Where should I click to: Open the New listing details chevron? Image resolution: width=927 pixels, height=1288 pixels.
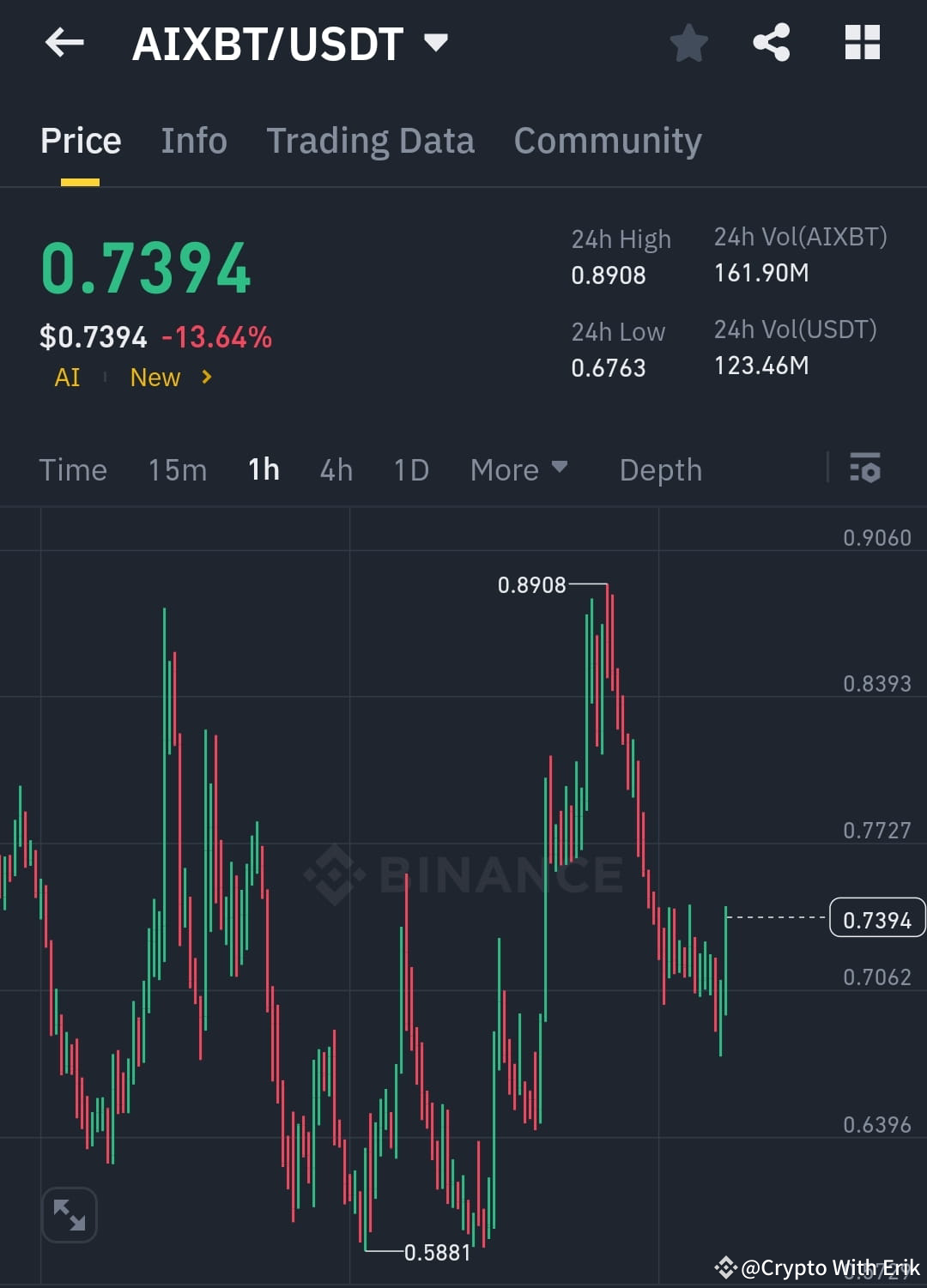point(206,377)
